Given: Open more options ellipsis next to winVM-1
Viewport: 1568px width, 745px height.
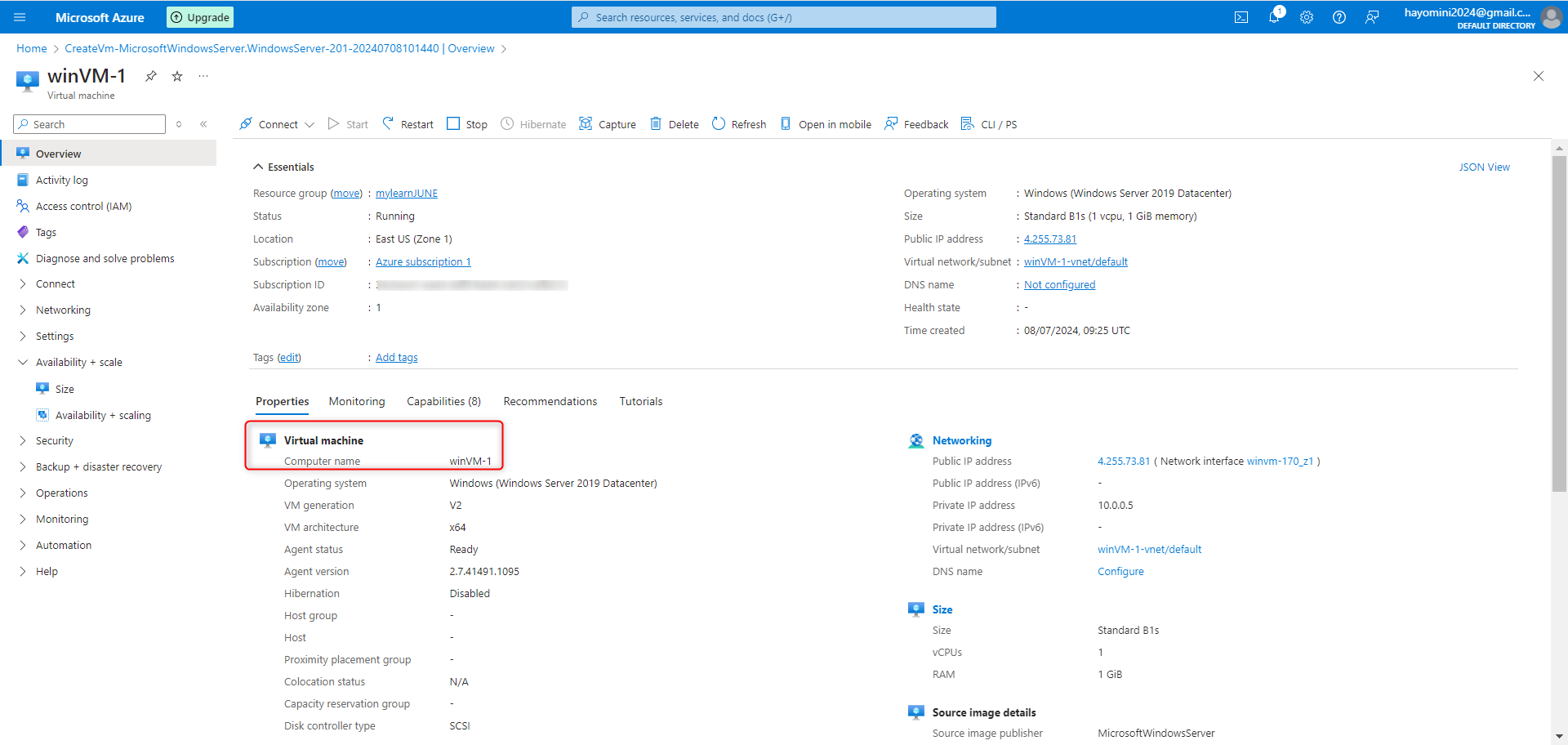Looking at the screenshot, I should (203, 76).
